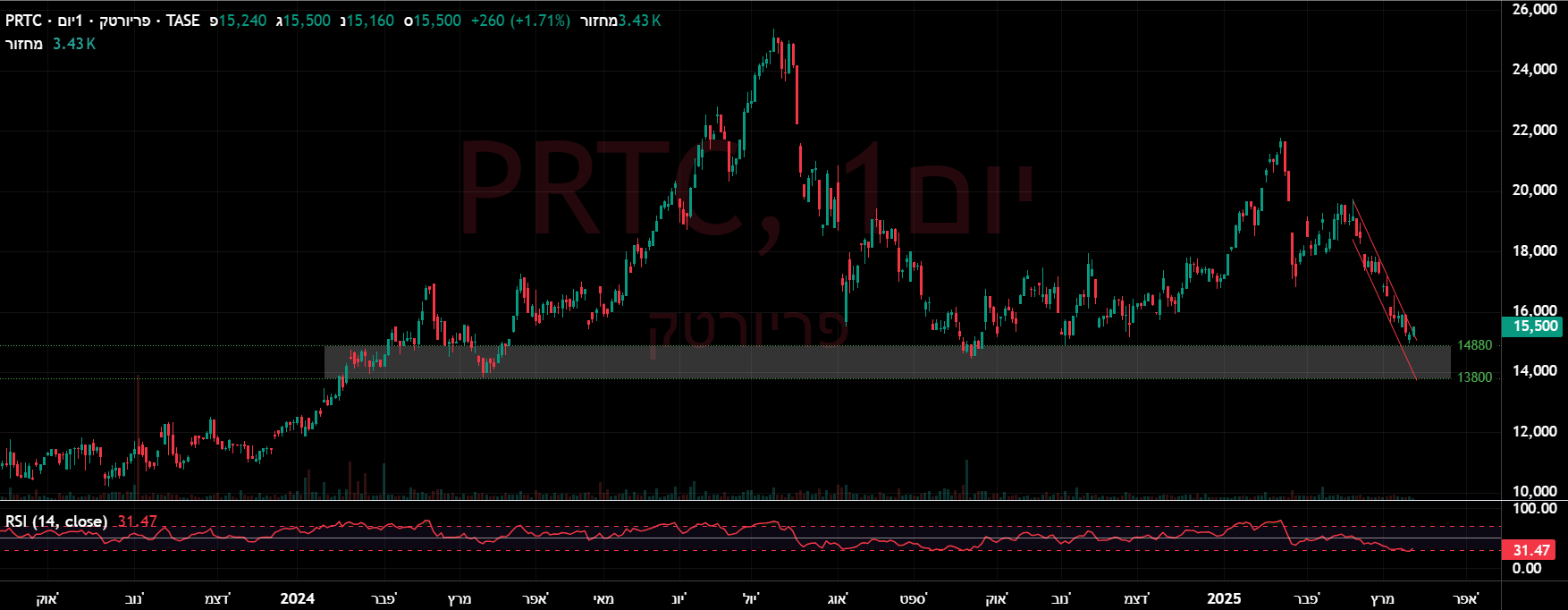Click the 100.00 RSI scale label

[x=1534, y=508]
